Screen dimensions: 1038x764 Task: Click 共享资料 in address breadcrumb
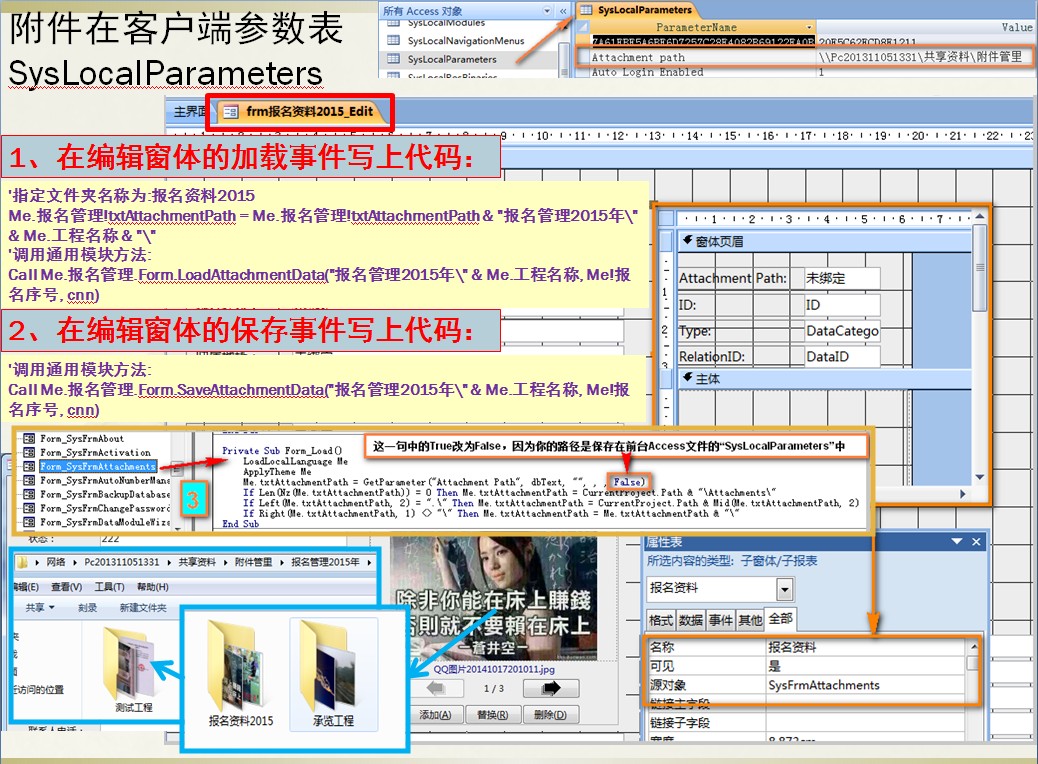tap(197, 562)
